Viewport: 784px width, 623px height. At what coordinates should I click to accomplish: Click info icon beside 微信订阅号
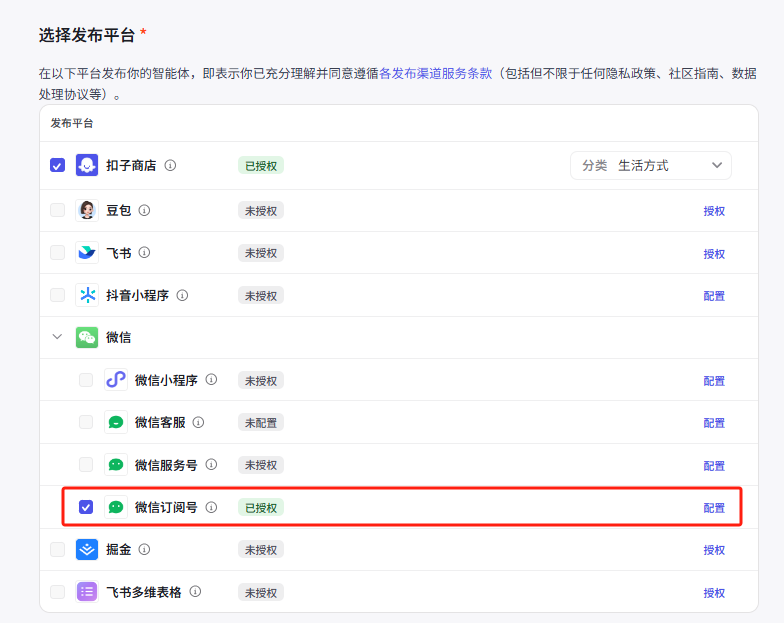(211, 507)
